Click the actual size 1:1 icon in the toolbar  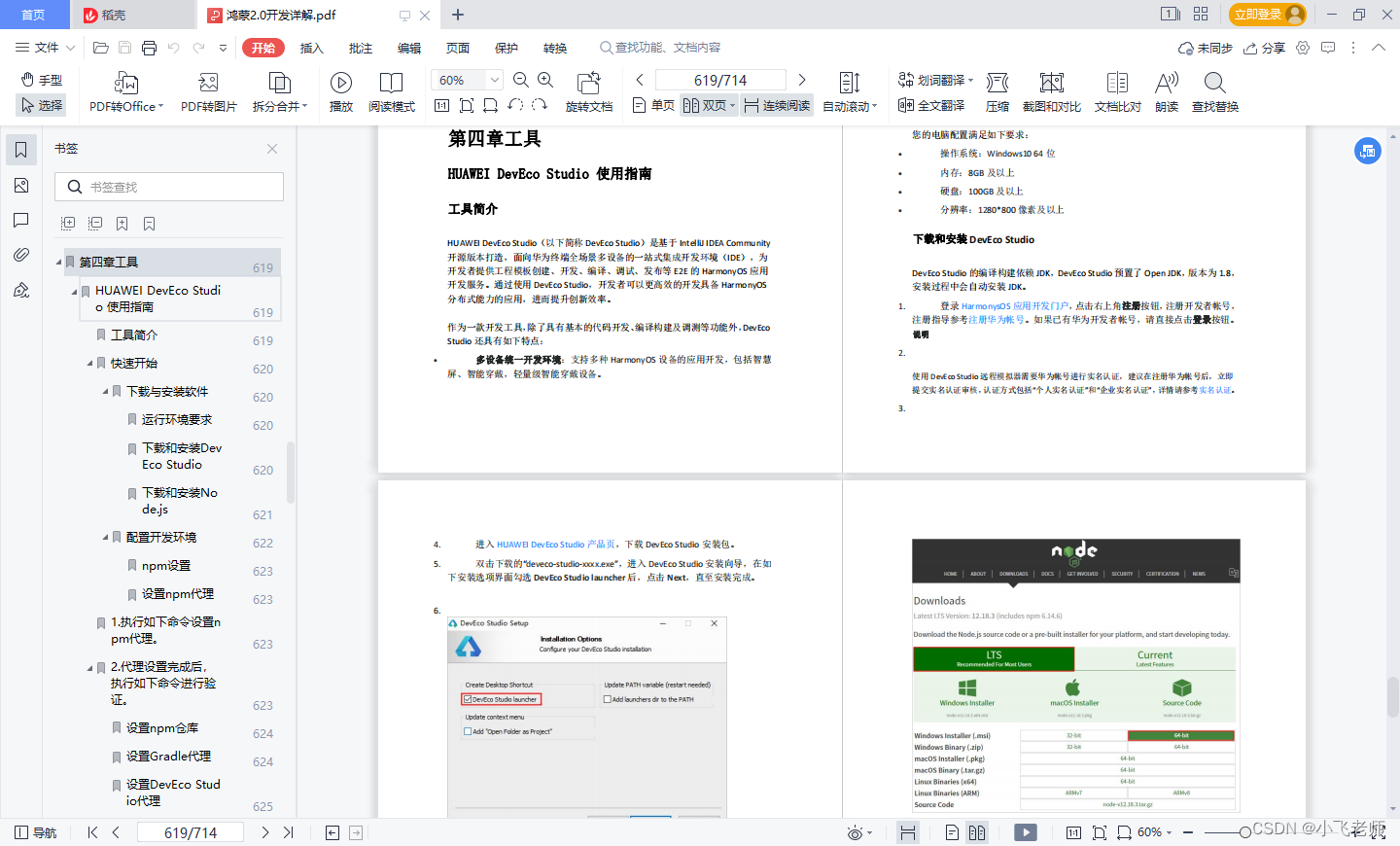(441, 105)
